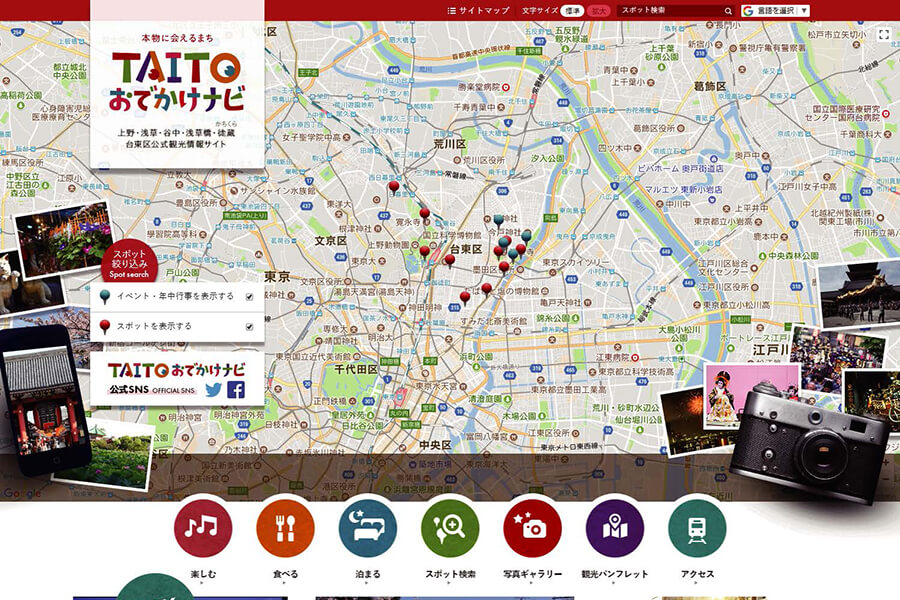Visit the official Facebook page
The width and height of the screenshot is (900, 600).
[236, 390]
